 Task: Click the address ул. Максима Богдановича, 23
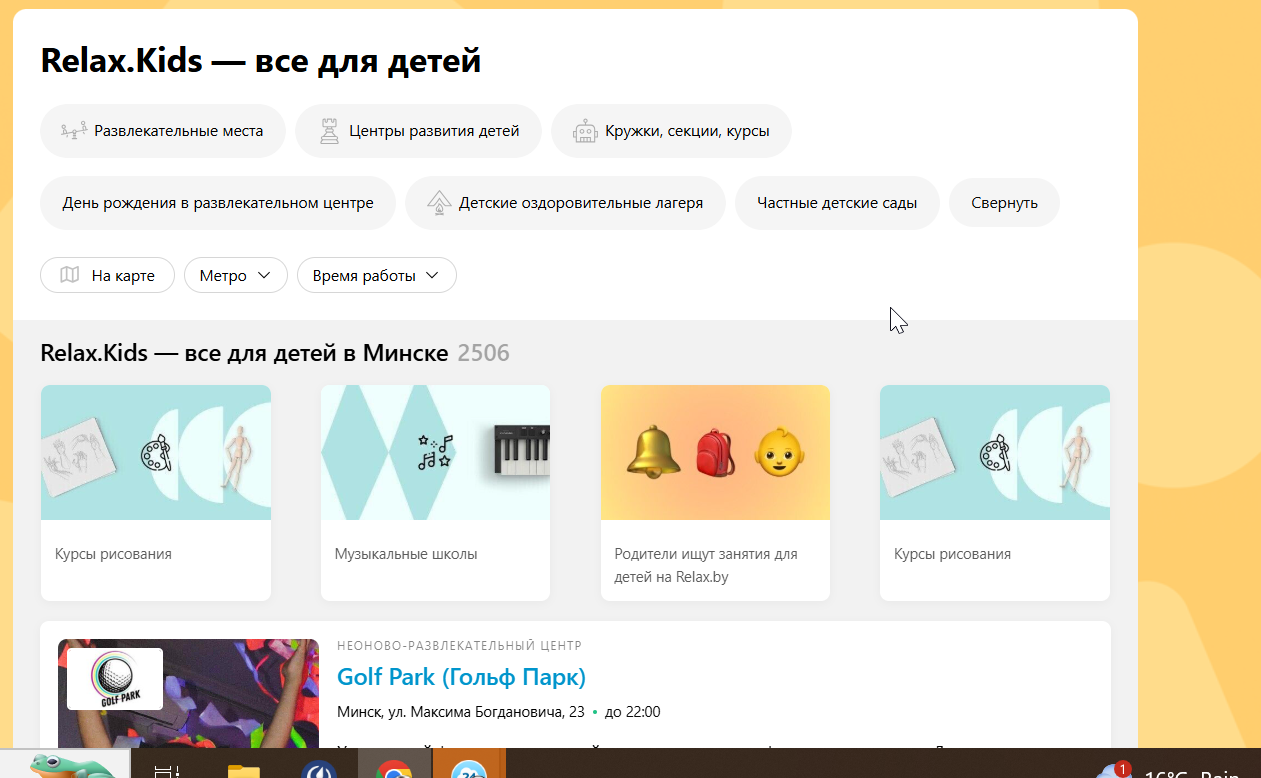pyautogui.click(x=486, y=712)
